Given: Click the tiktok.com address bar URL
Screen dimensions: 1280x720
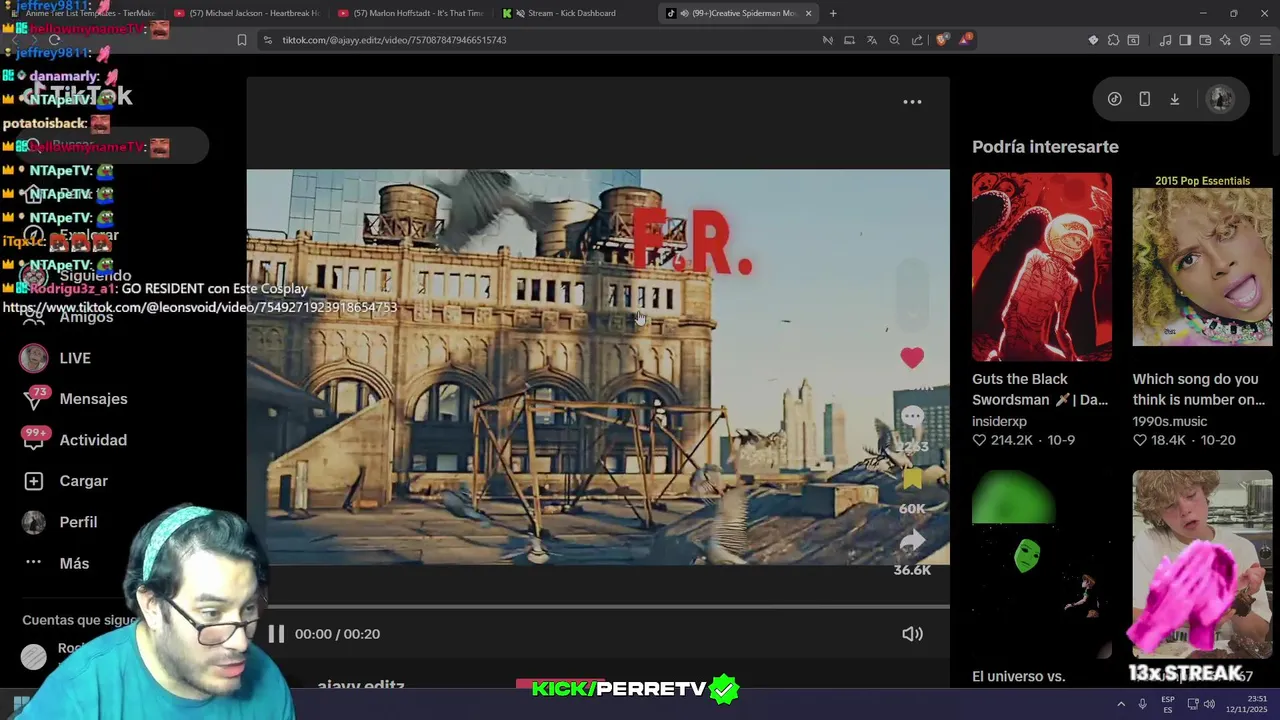Looking at the screenshot, I should [394, 40].
